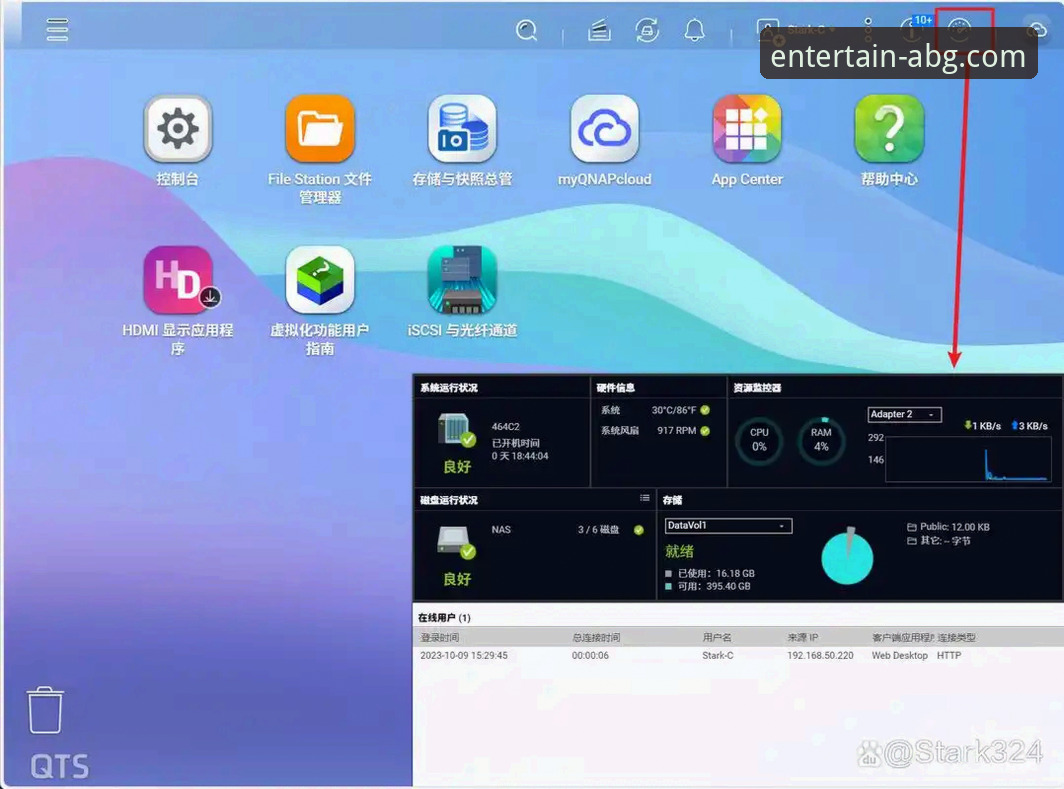Viewport: 1064px width, 789px height.
Task: Click the 917 RPM fan speed
Action: pyautogui.click(x=677, y=431)
